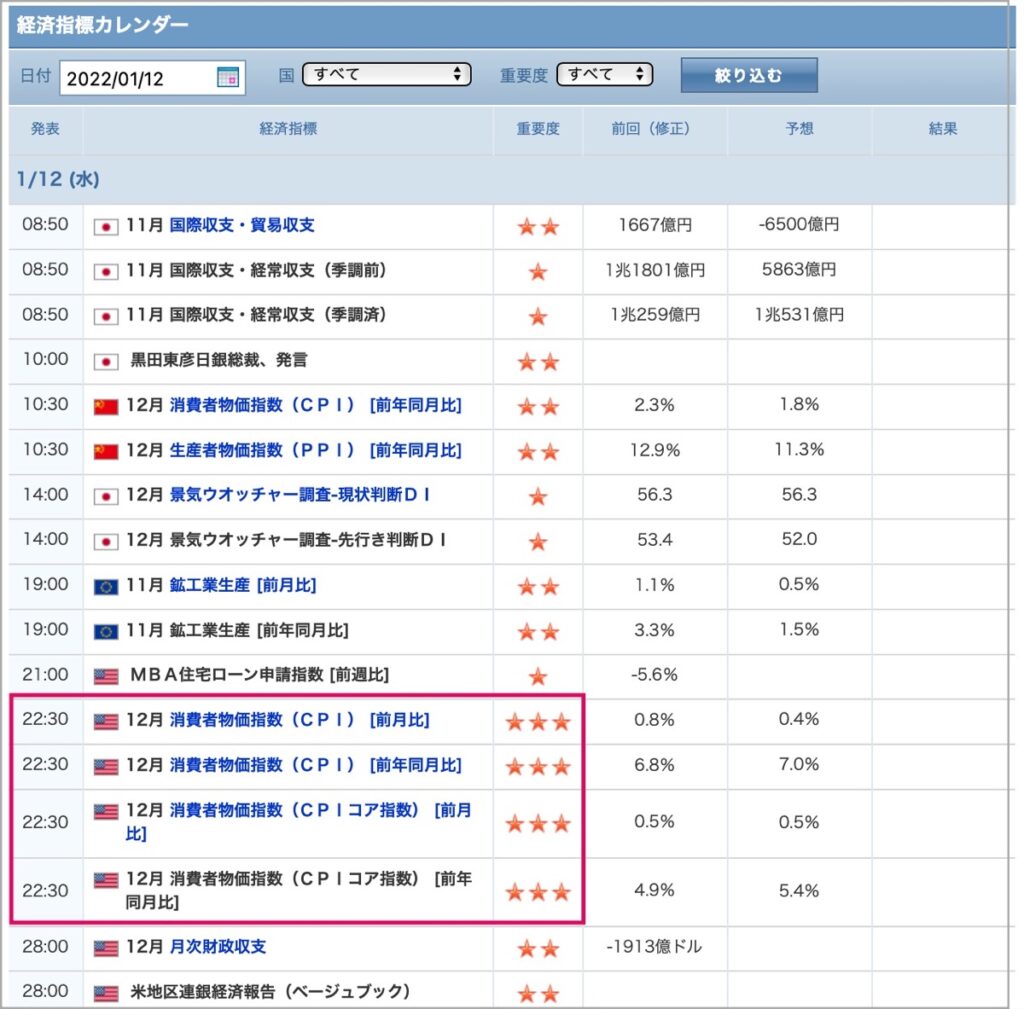Open the 景気ウオッチャー調査-現状判断DI link
This screenshot has width=1024, height=1009.
click(x=300, y=494)
